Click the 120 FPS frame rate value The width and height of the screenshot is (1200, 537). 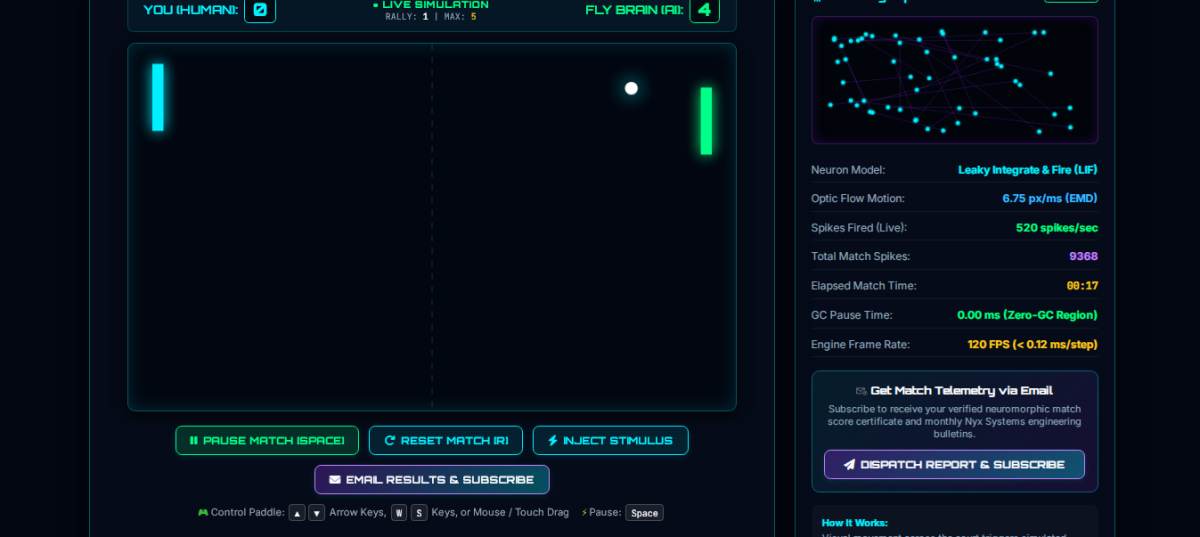coord(1032,344)
